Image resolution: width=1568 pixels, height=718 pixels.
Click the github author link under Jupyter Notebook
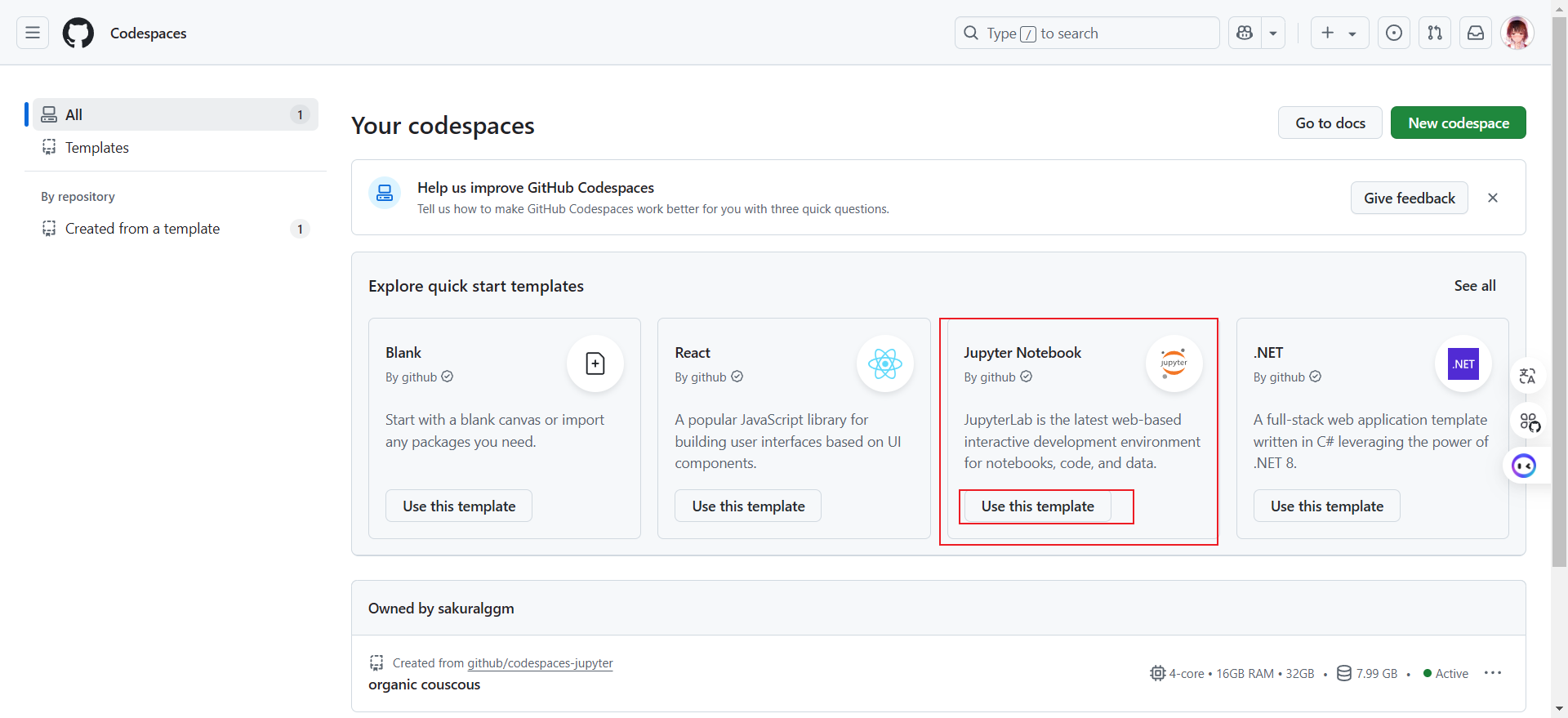coord(997,377)
